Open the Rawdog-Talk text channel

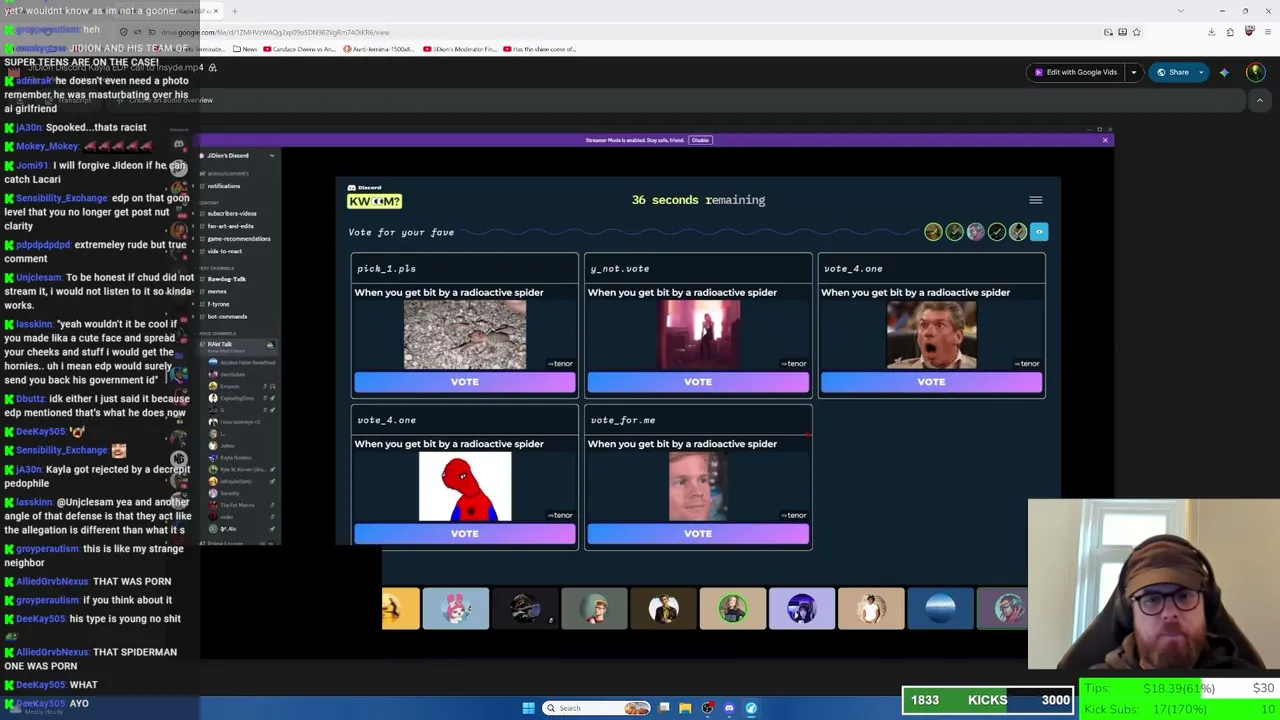pyautogui.click(x=225, y=279)
